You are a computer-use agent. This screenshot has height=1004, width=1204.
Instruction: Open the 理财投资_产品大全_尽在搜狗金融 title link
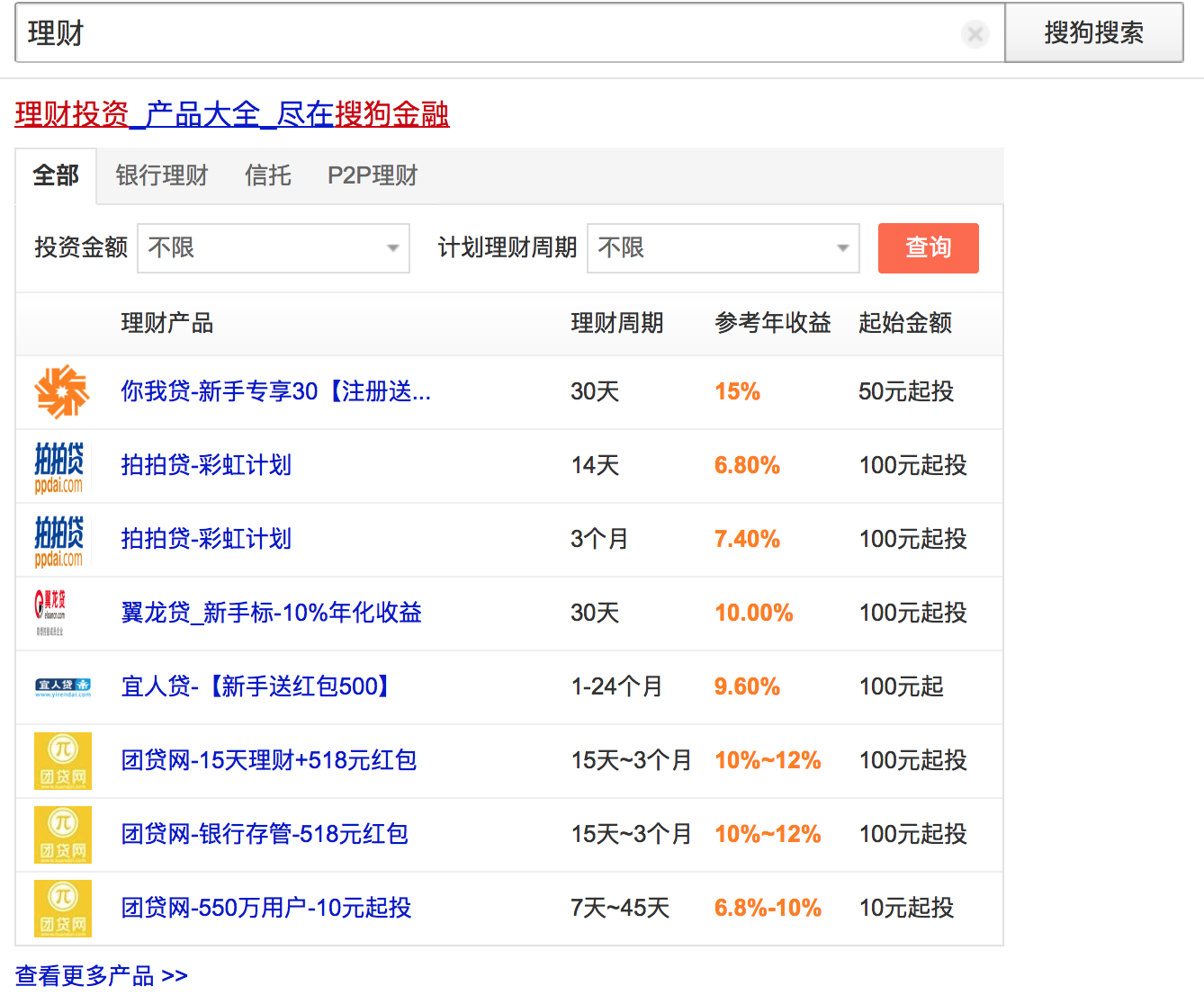[x=232, y=114]
